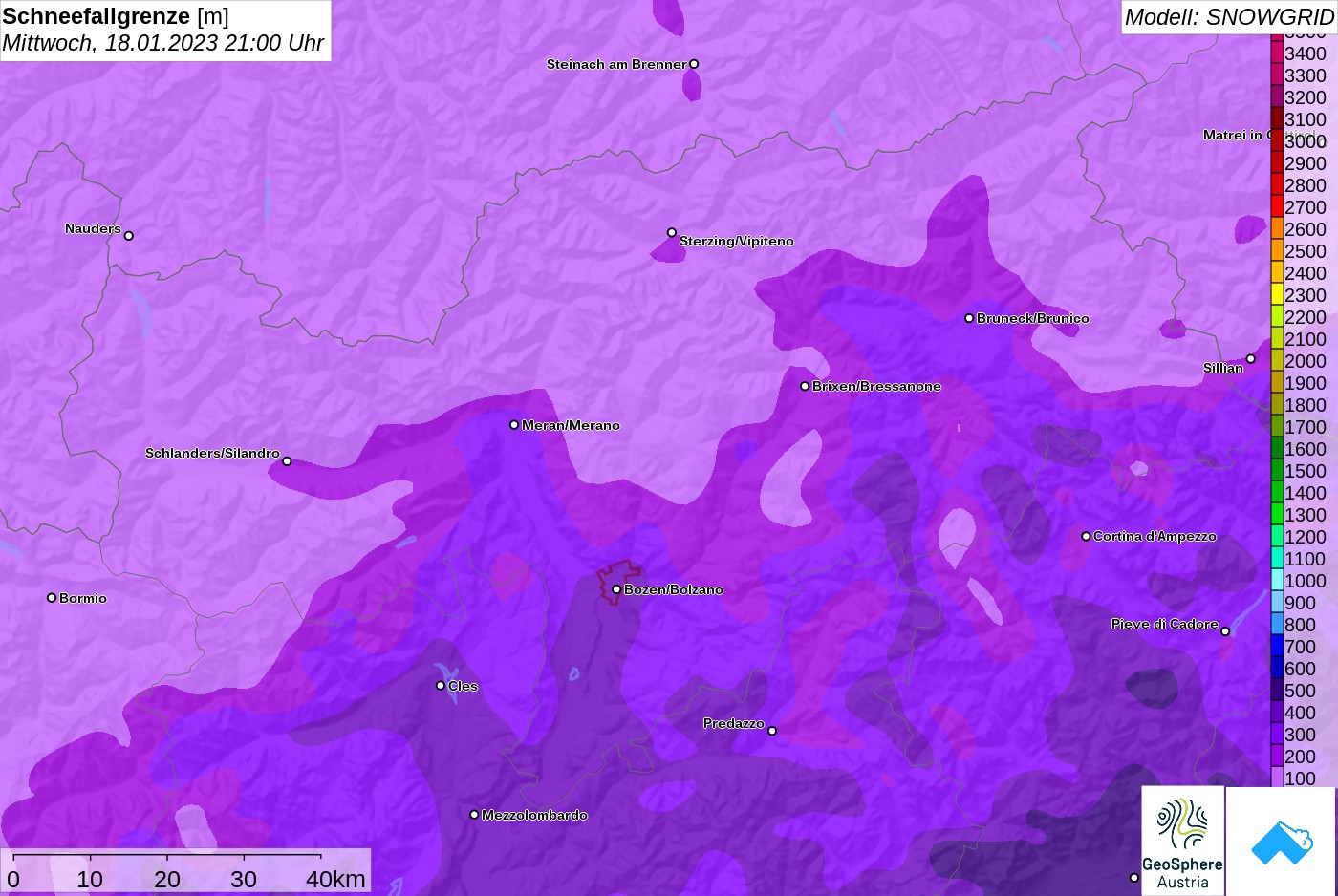This screenshot has width=1338, height=896.
Task: Click the red Bozen municipality outline
Action: (x=618, y=581)
